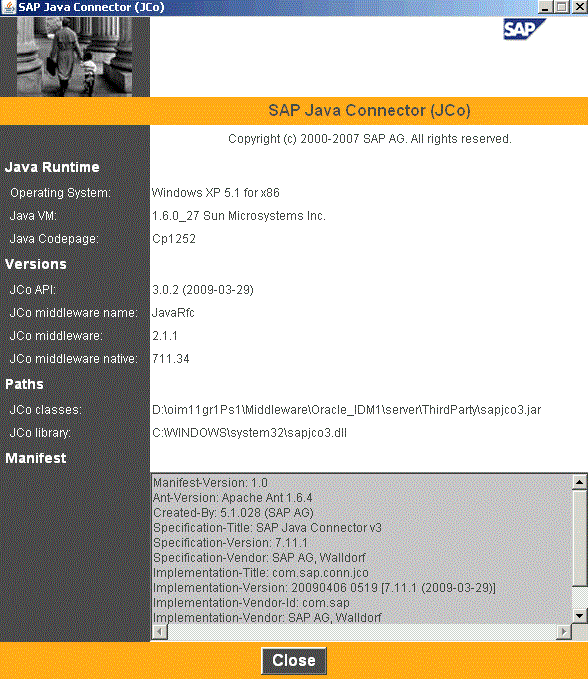The width and height of the screenshot is (588, 679).
Task: Select the 'Java Runtime' section heading
Action: (x=52, y=167)
